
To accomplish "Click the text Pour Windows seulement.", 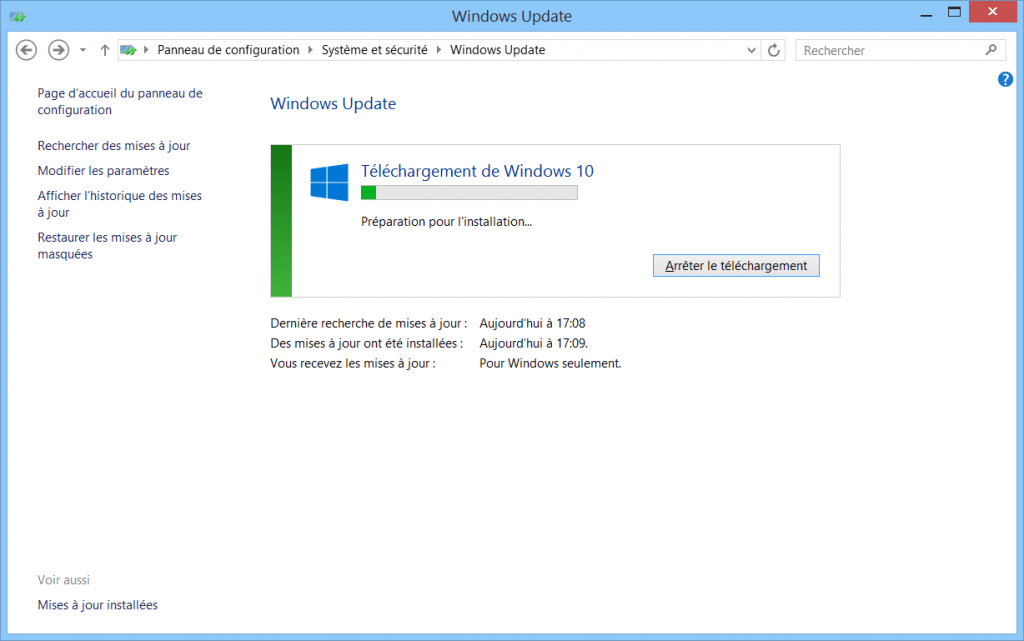I will pos(550,364).
